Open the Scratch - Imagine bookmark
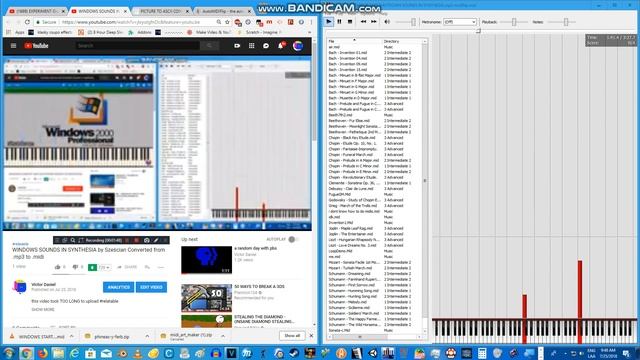Viewport: 640px width, 360px height. (x=258, y=32)
